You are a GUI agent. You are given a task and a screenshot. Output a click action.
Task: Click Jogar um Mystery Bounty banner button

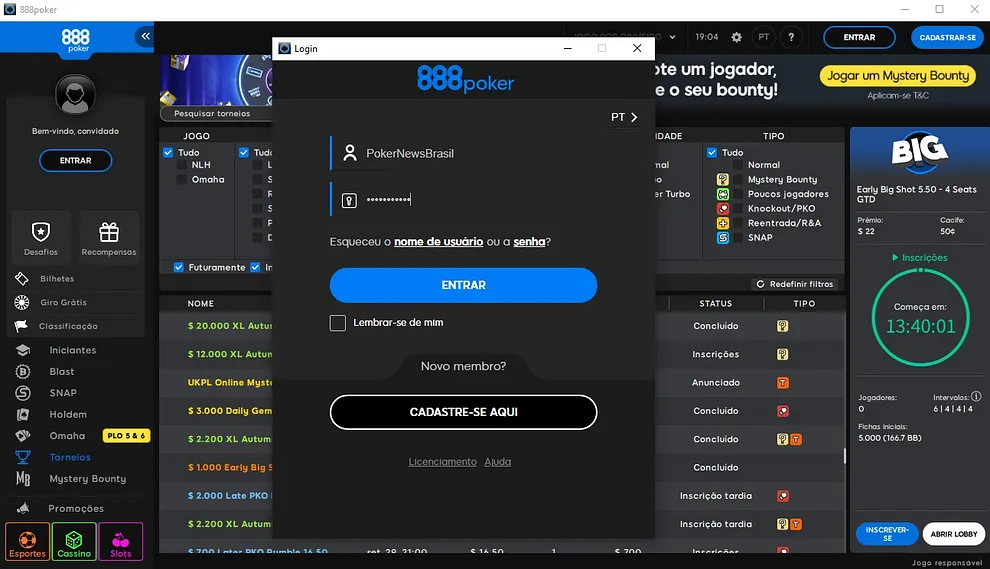pyautogui.click(x=898, y=76)
